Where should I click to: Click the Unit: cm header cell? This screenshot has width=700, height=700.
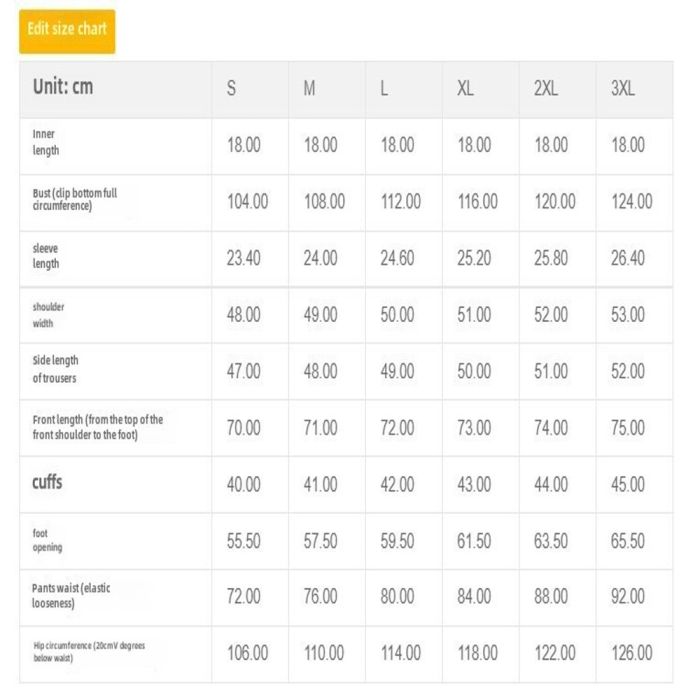coord(63,87)
